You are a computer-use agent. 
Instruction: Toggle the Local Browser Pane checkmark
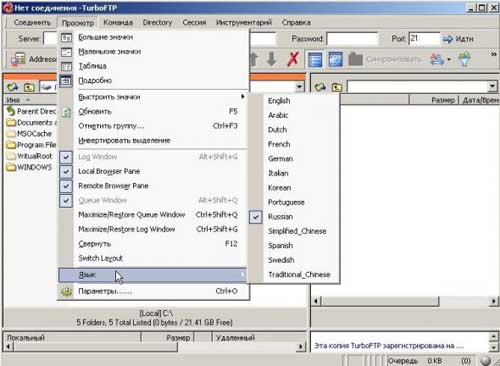pyautogui.click(x=66, y=171)
